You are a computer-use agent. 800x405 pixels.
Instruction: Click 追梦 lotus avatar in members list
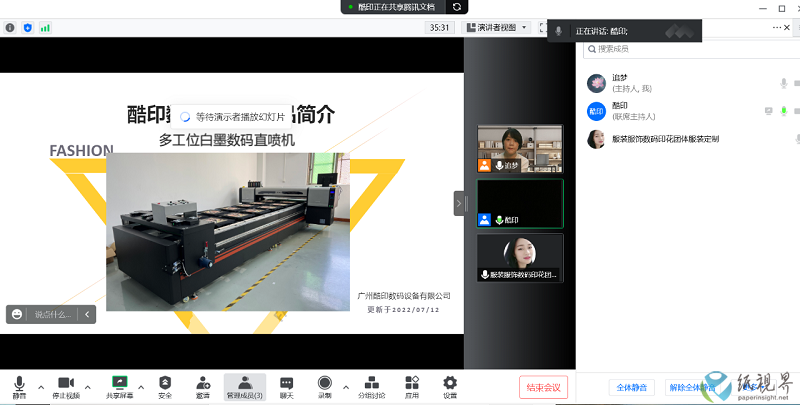[596, 83]
